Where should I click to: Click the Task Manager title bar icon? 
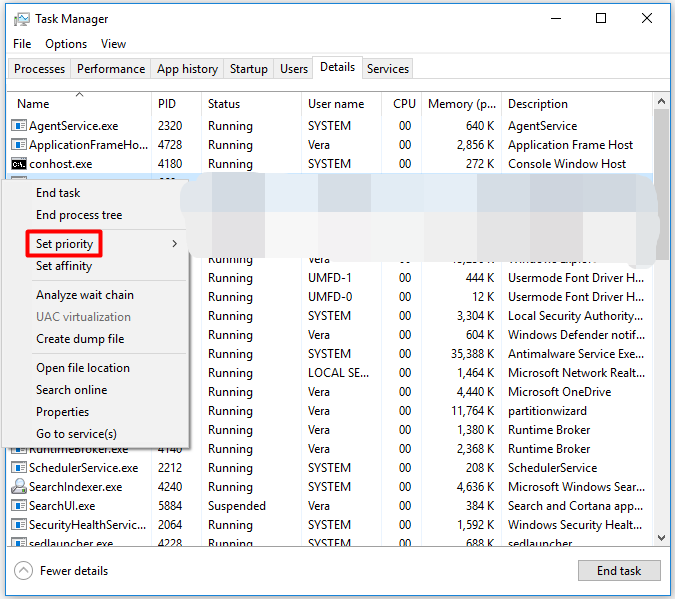click(22, 19)
